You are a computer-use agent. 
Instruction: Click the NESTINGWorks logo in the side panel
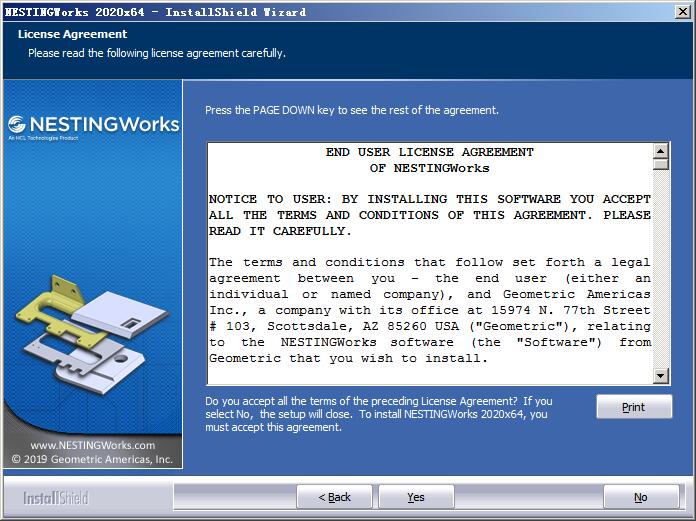coord(94,126)
